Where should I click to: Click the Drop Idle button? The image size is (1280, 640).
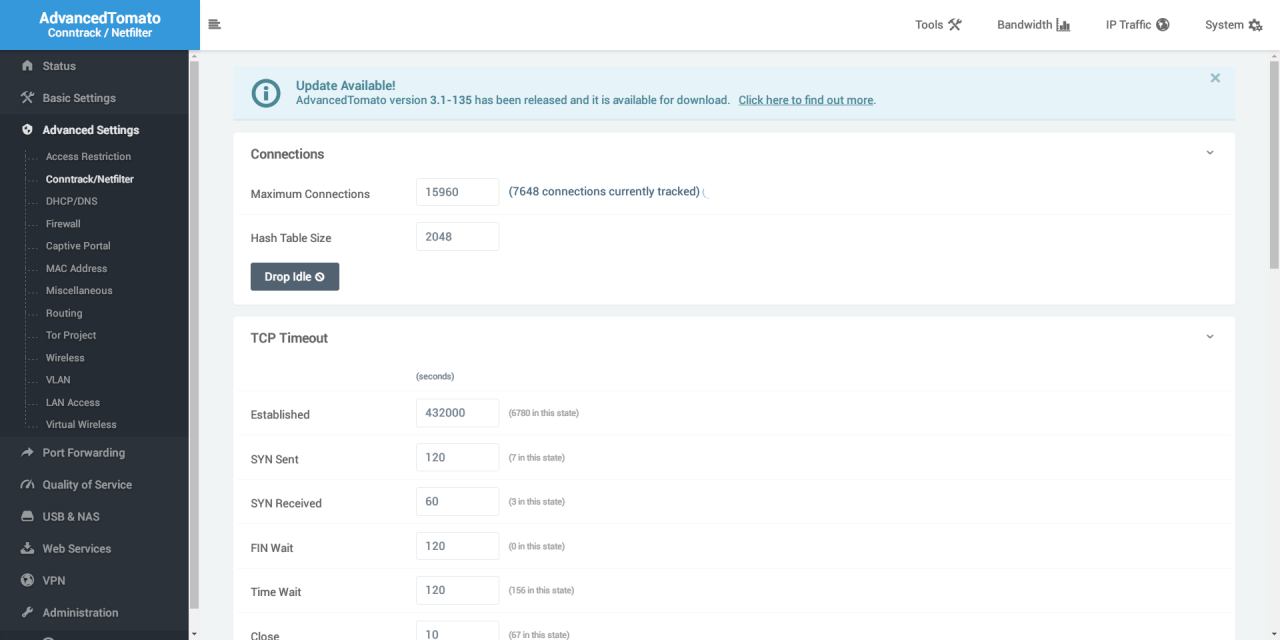(x=294, y=277)
